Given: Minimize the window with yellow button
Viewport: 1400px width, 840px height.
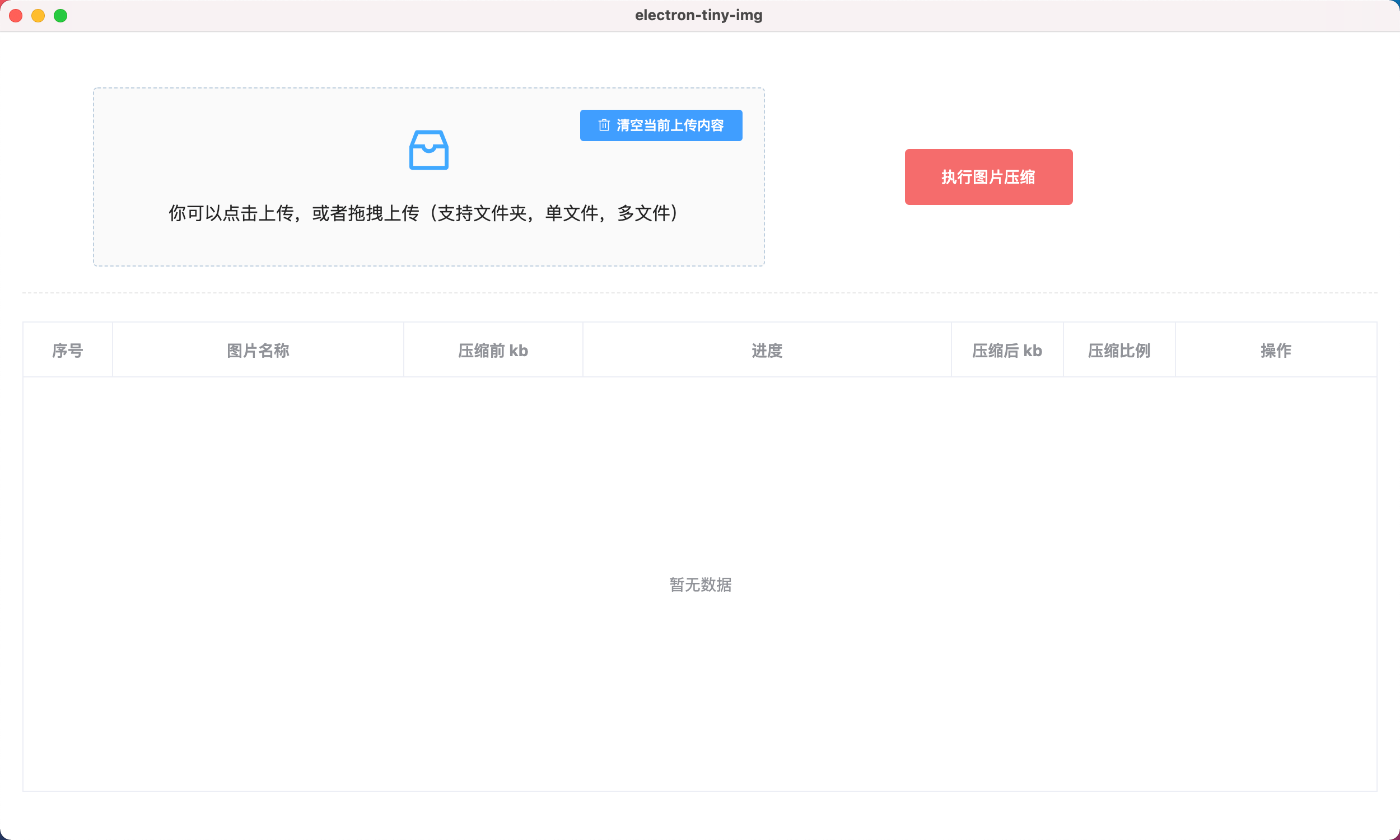Looking at the screenshot, I should click(x=38, y=16).
